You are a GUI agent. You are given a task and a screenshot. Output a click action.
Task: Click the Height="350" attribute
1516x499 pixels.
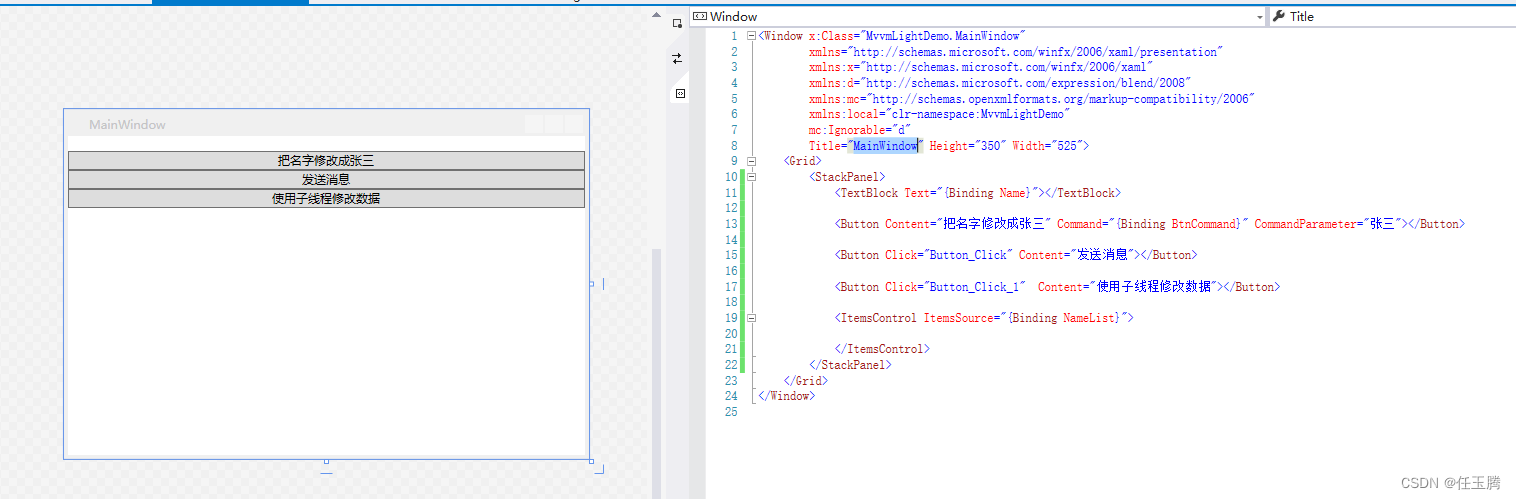tap(967, 146)
